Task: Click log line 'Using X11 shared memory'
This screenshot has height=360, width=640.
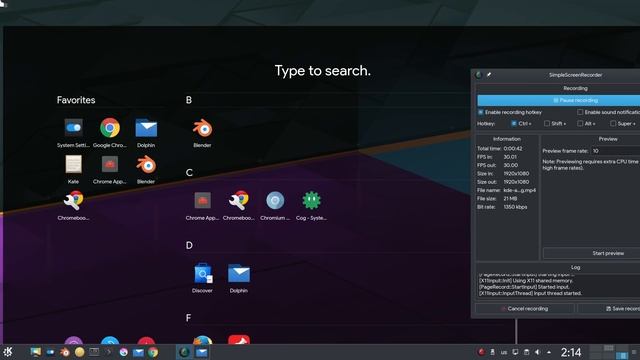Action: point(526,281)
